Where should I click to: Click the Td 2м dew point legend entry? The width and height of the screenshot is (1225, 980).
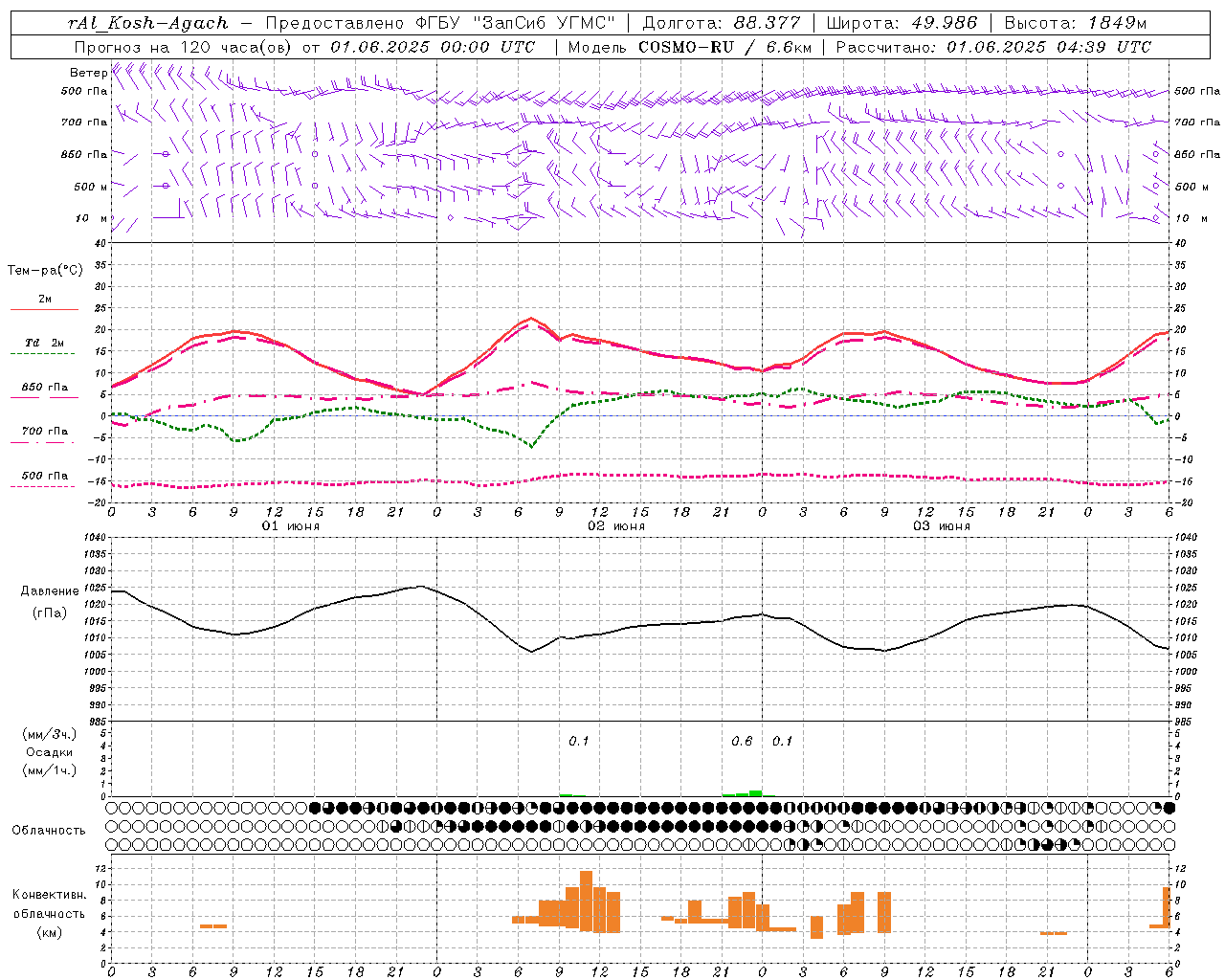[45, 343]
